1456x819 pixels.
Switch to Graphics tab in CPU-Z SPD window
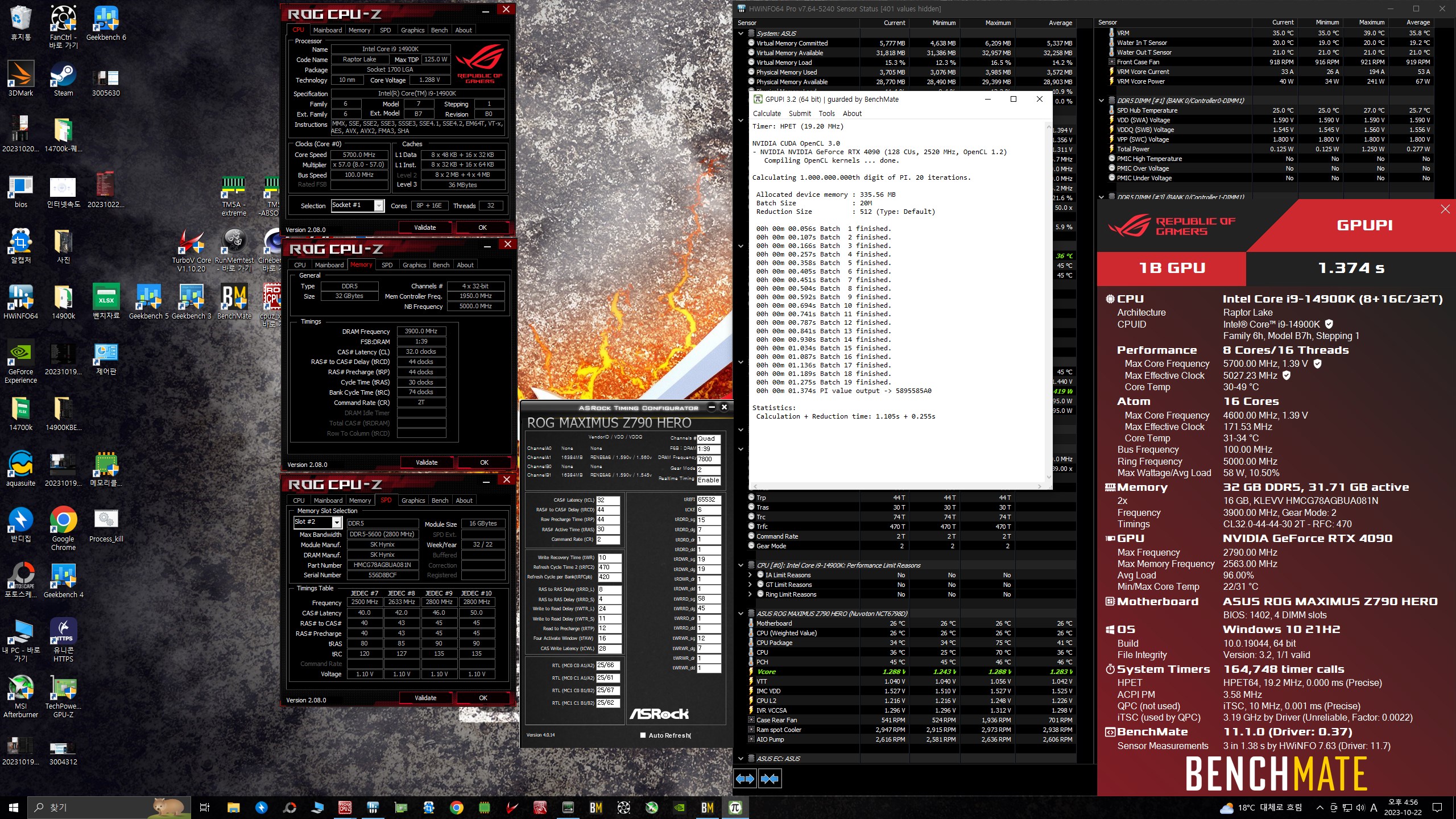click(413, 500)
